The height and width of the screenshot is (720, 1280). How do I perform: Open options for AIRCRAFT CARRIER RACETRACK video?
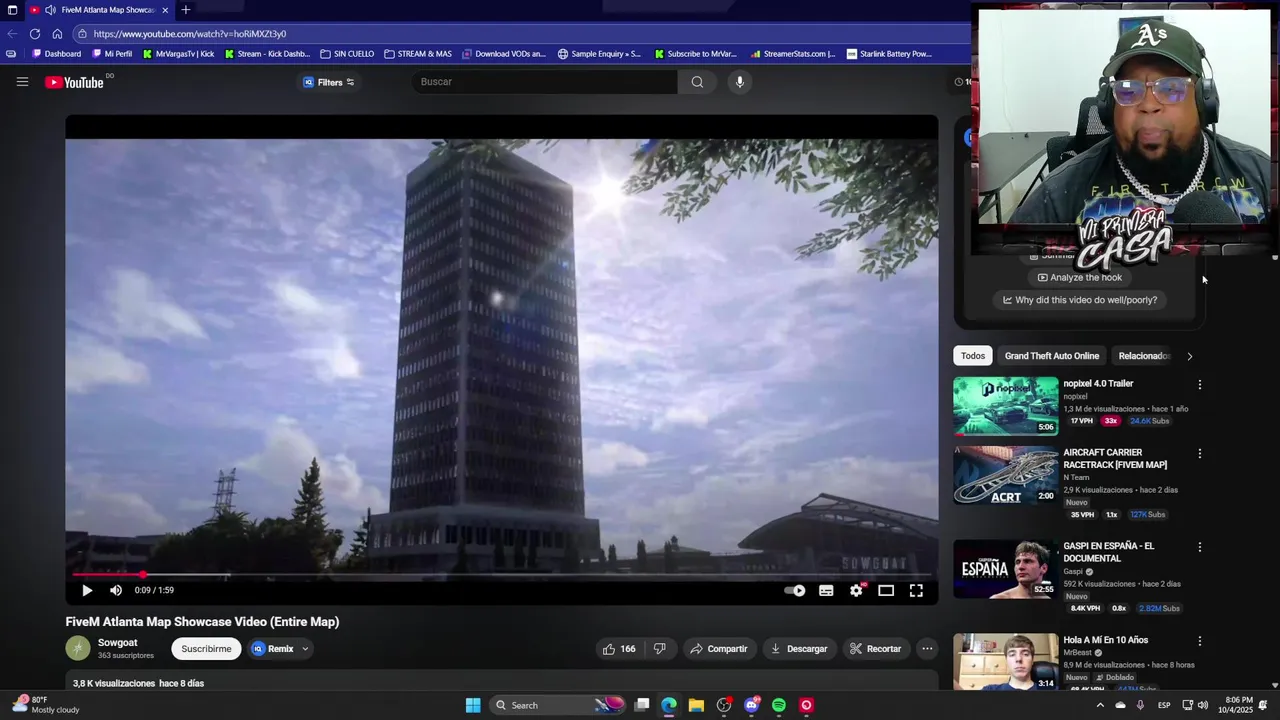pos(1200,453)
